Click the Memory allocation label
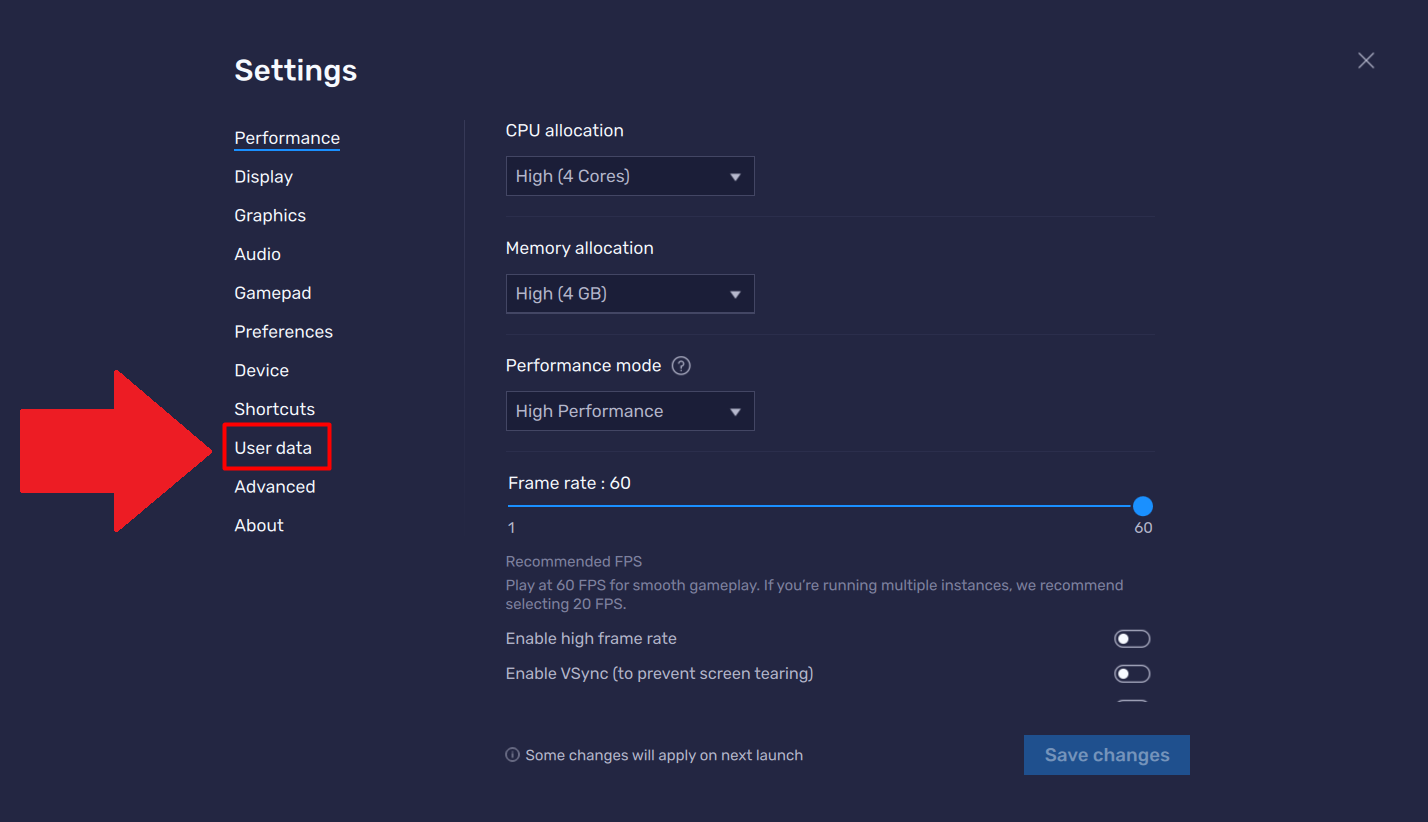1428x822 pixels. tap(580, 248)
